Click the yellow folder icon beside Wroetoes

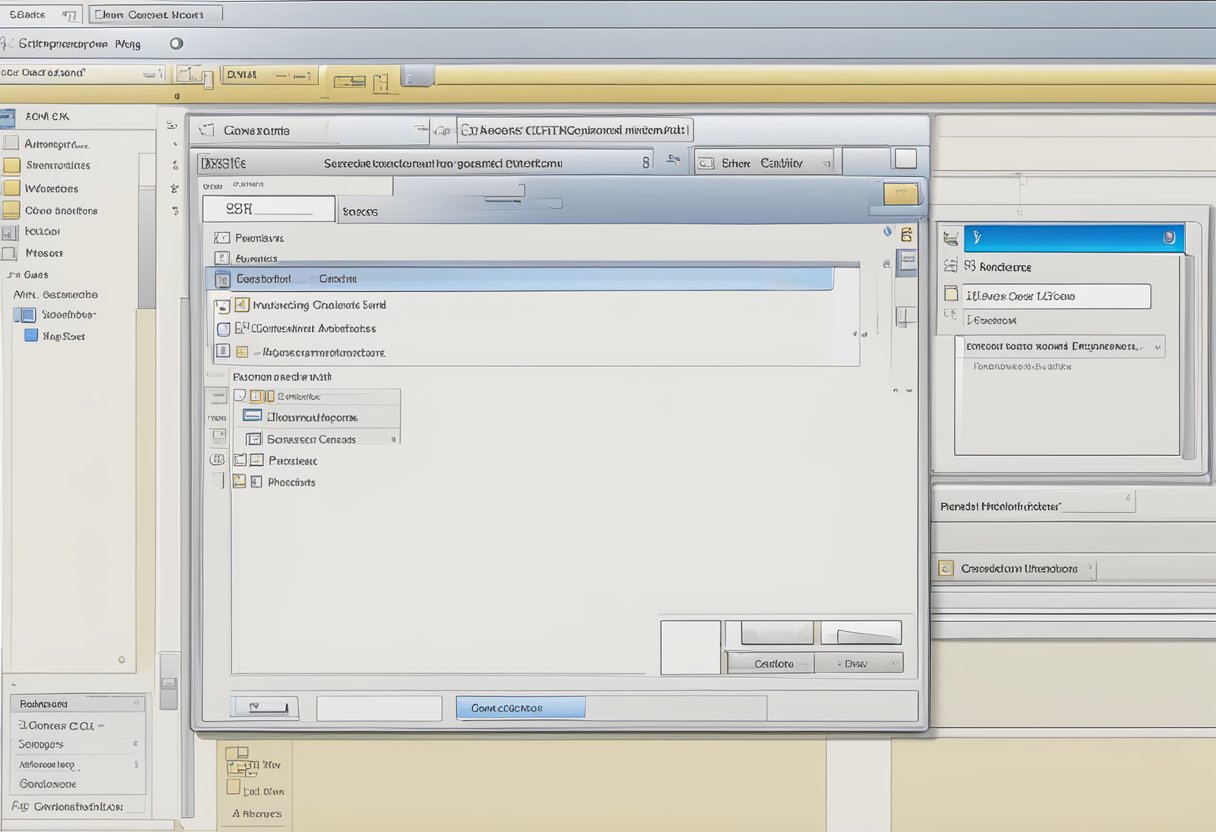coord(11,188)
